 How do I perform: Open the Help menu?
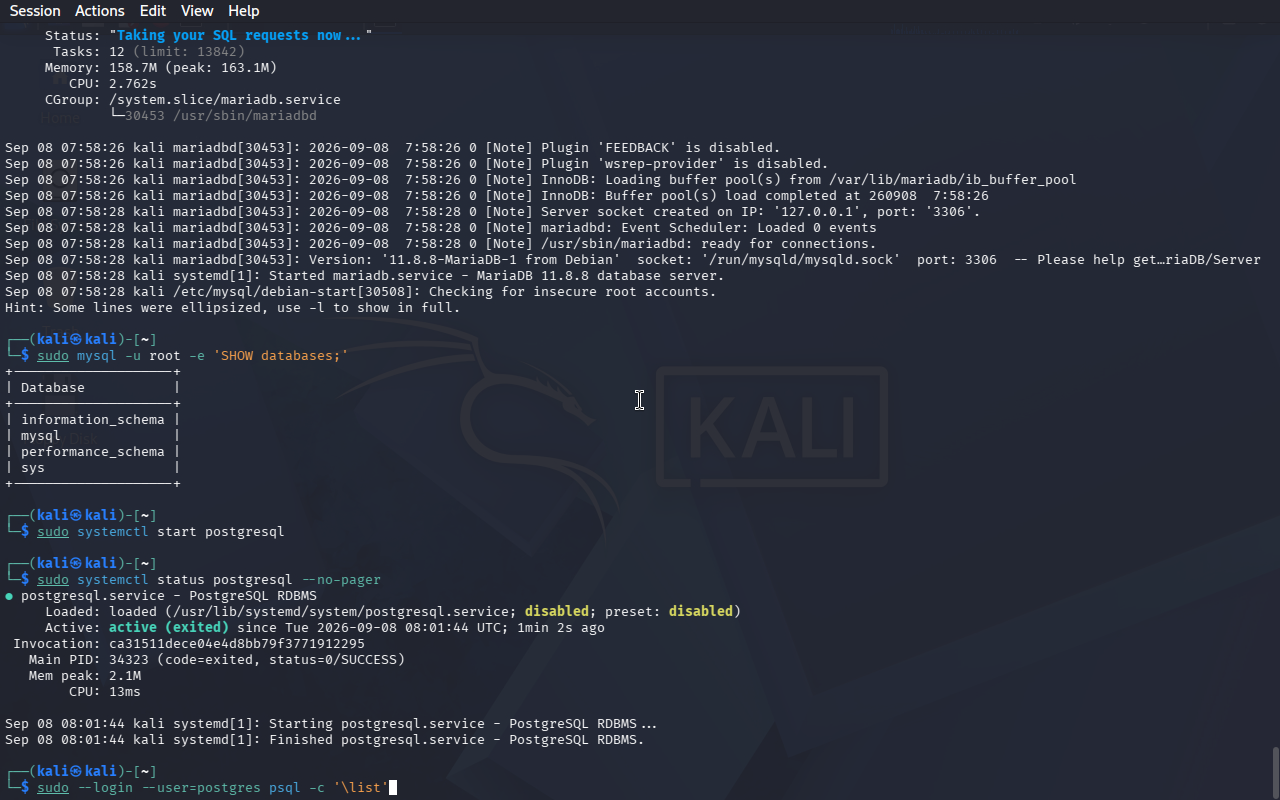click(x=244, y=11)
